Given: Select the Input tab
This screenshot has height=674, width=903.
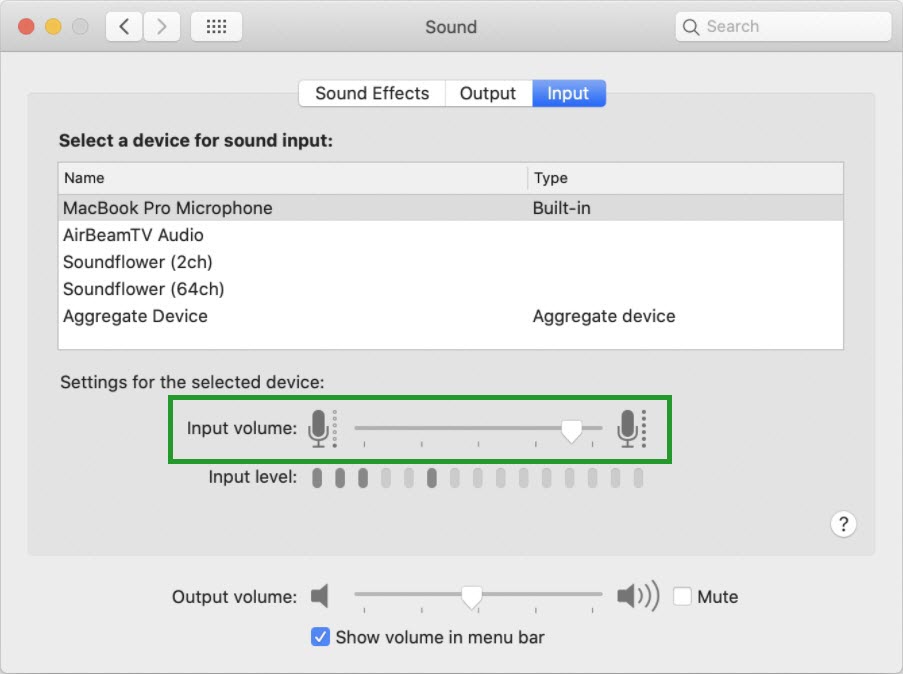Looking at the screenshot, I should click(x=568, y=93).
